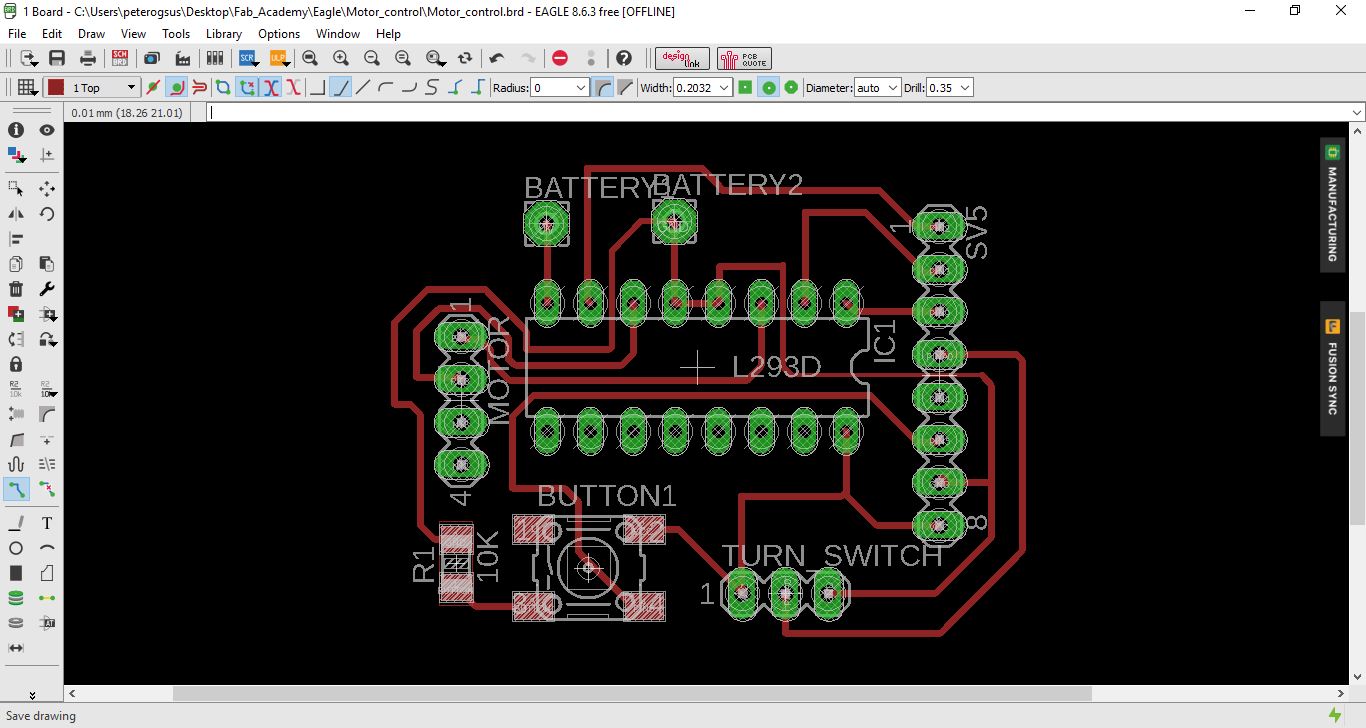Open the Draw menu

(91, 34)
